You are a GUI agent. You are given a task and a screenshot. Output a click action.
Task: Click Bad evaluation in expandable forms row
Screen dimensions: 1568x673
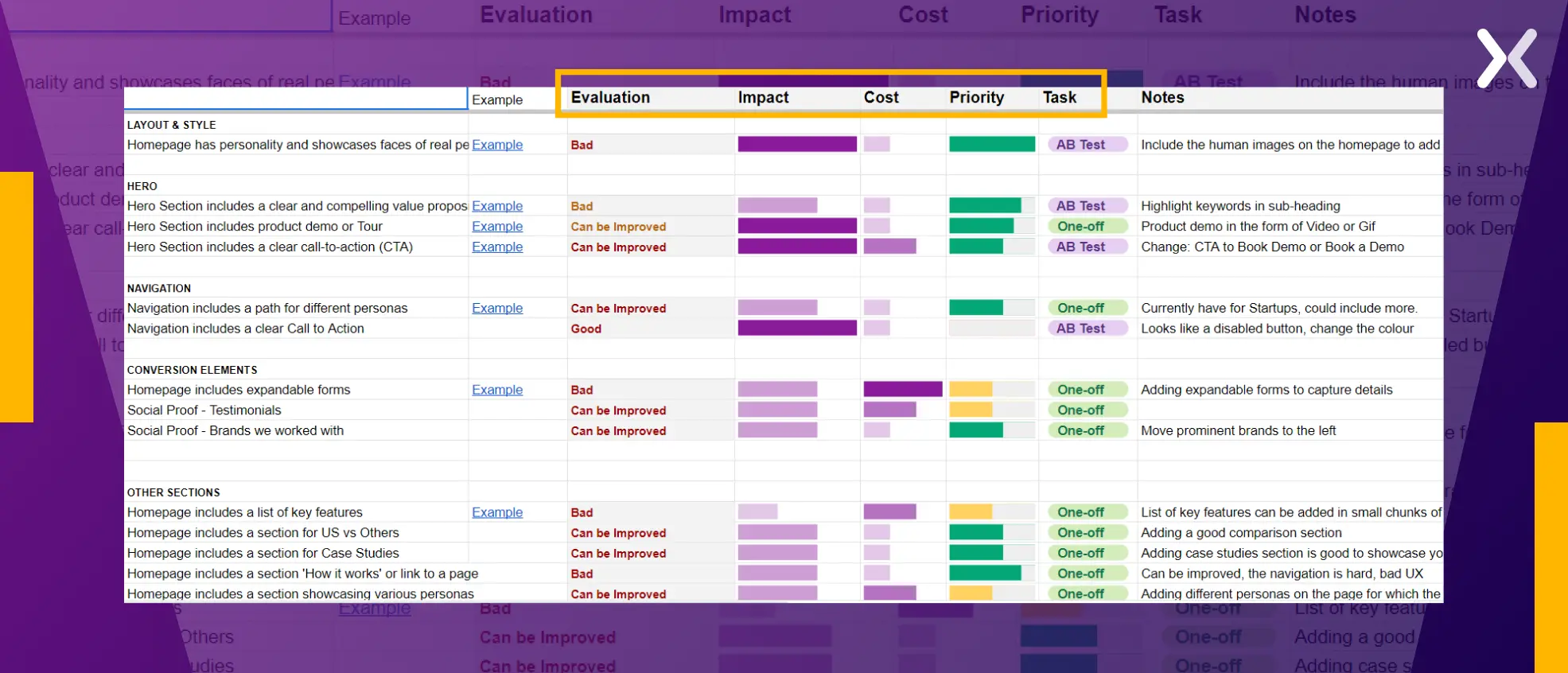[x=582, y=390]
